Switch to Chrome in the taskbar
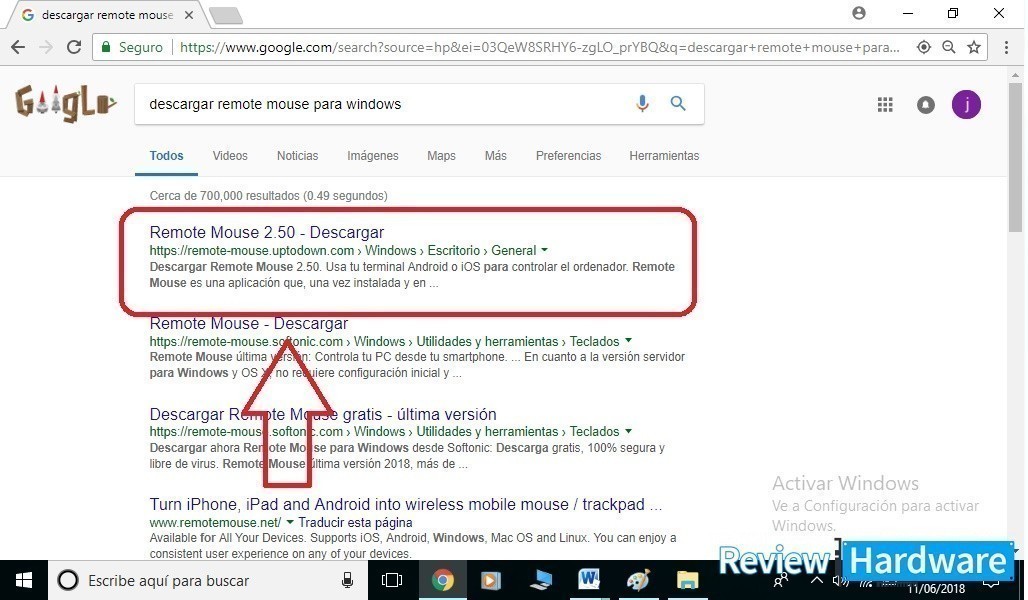The image size is (1028, 600). tap(443, 580)
